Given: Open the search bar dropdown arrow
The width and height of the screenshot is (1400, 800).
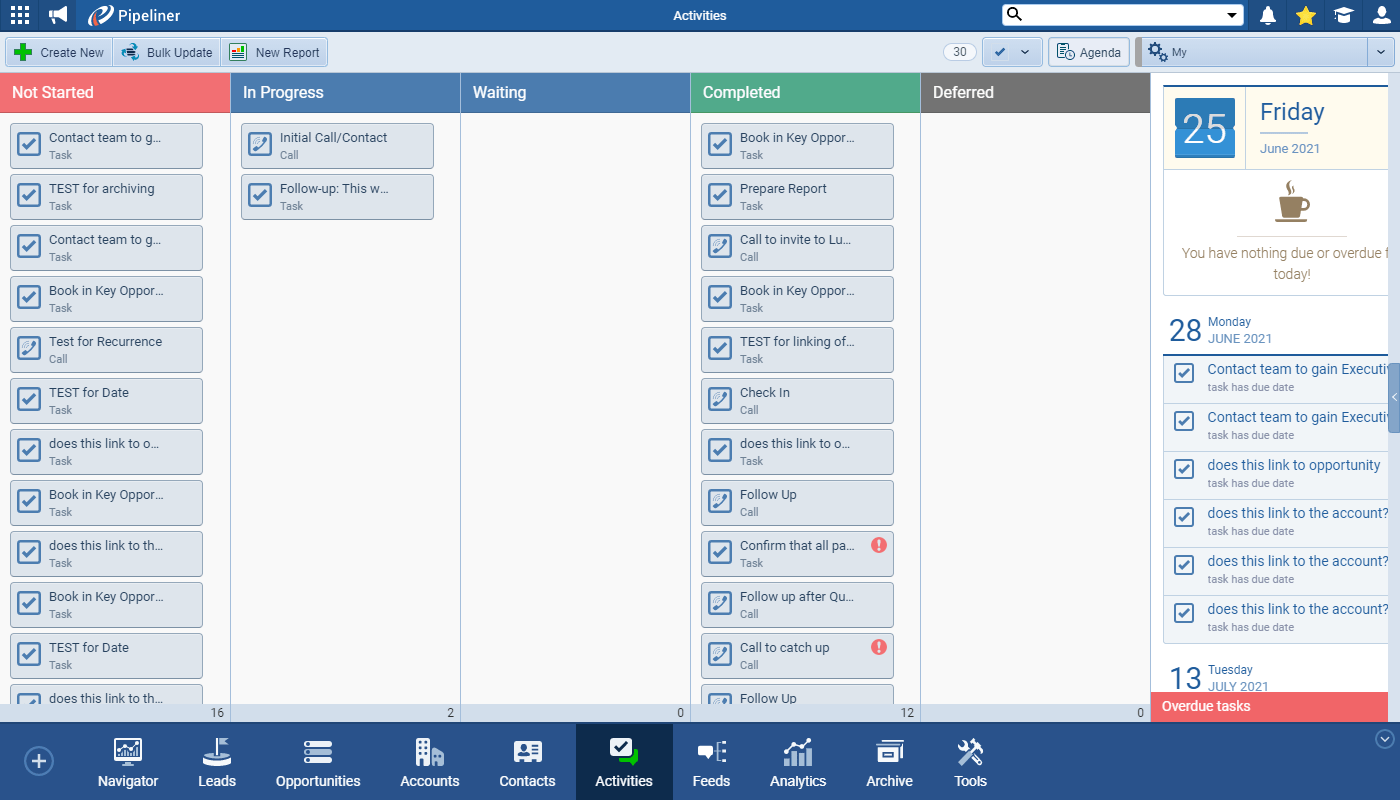Looking at the screenshot, I should [1232, 15].
